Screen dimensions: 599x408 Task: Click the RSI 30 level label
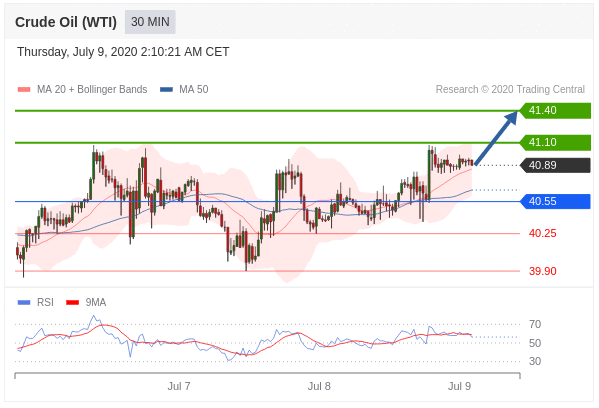535,361
